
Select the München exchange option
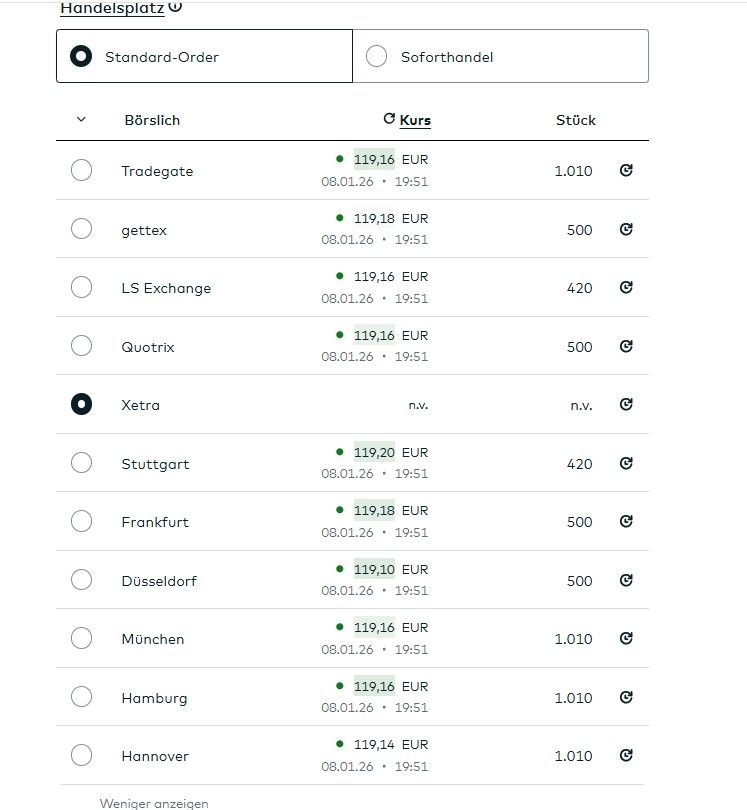coord(81,639)
